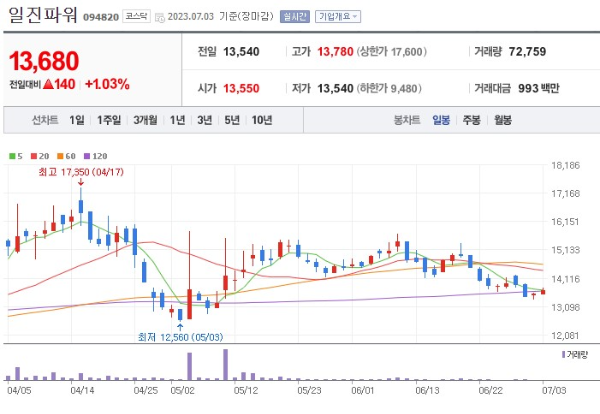Select the 3개월 line chart tab

[x=145, y=120]
